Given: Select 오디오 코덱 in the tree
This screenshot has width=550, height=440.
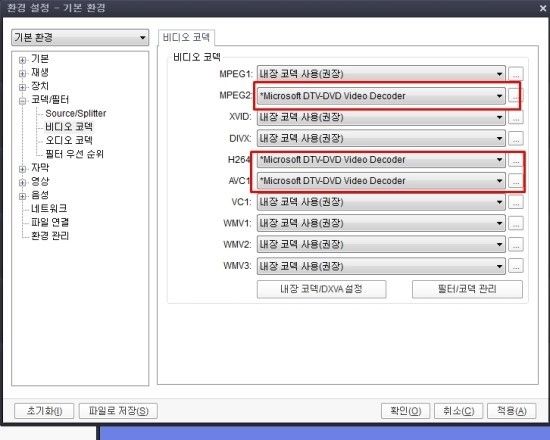Looking at the screenshot, I should (69, 140).
